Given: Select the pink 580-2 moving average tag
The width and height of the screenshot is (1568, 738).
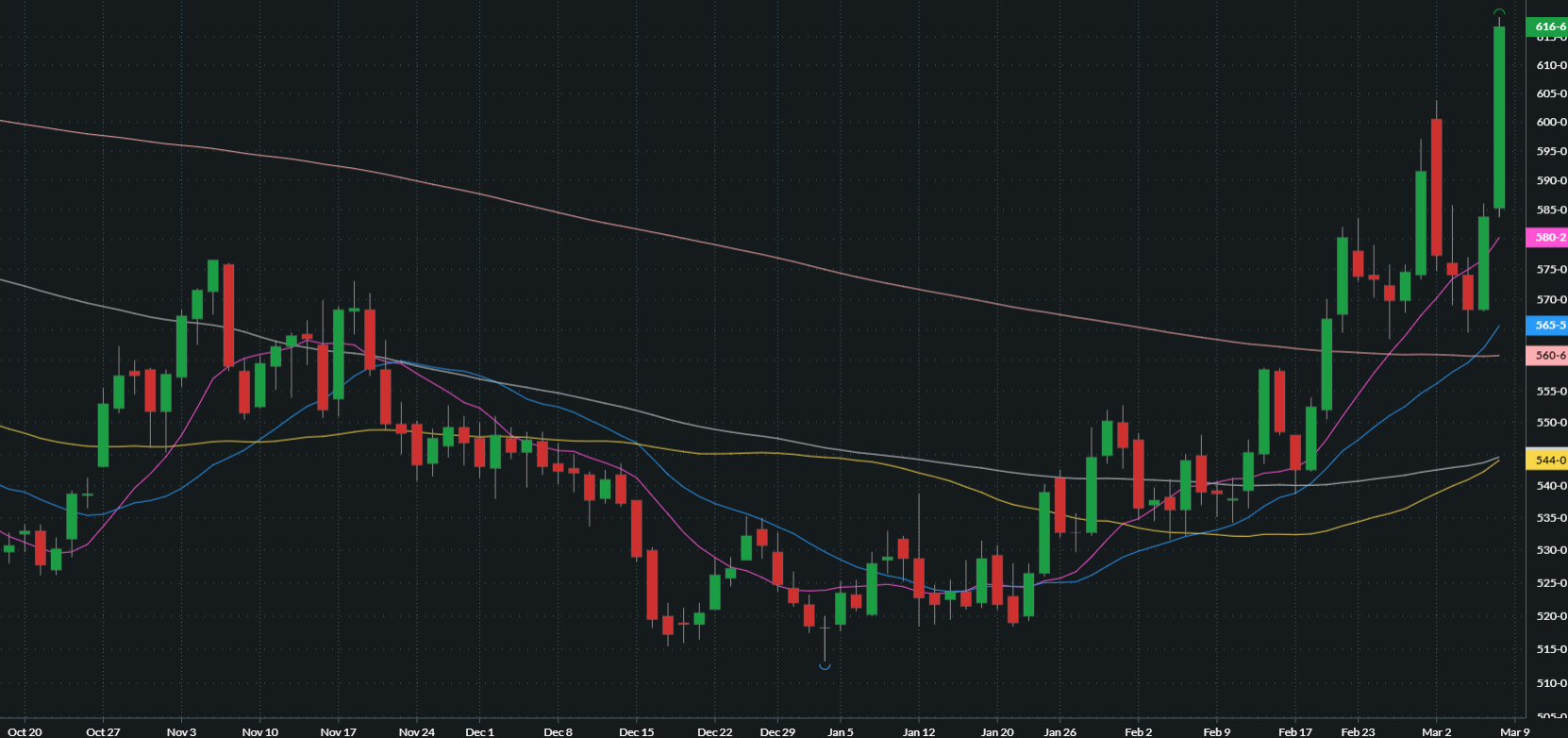Looking at the screenshot, I should 1548,238.
